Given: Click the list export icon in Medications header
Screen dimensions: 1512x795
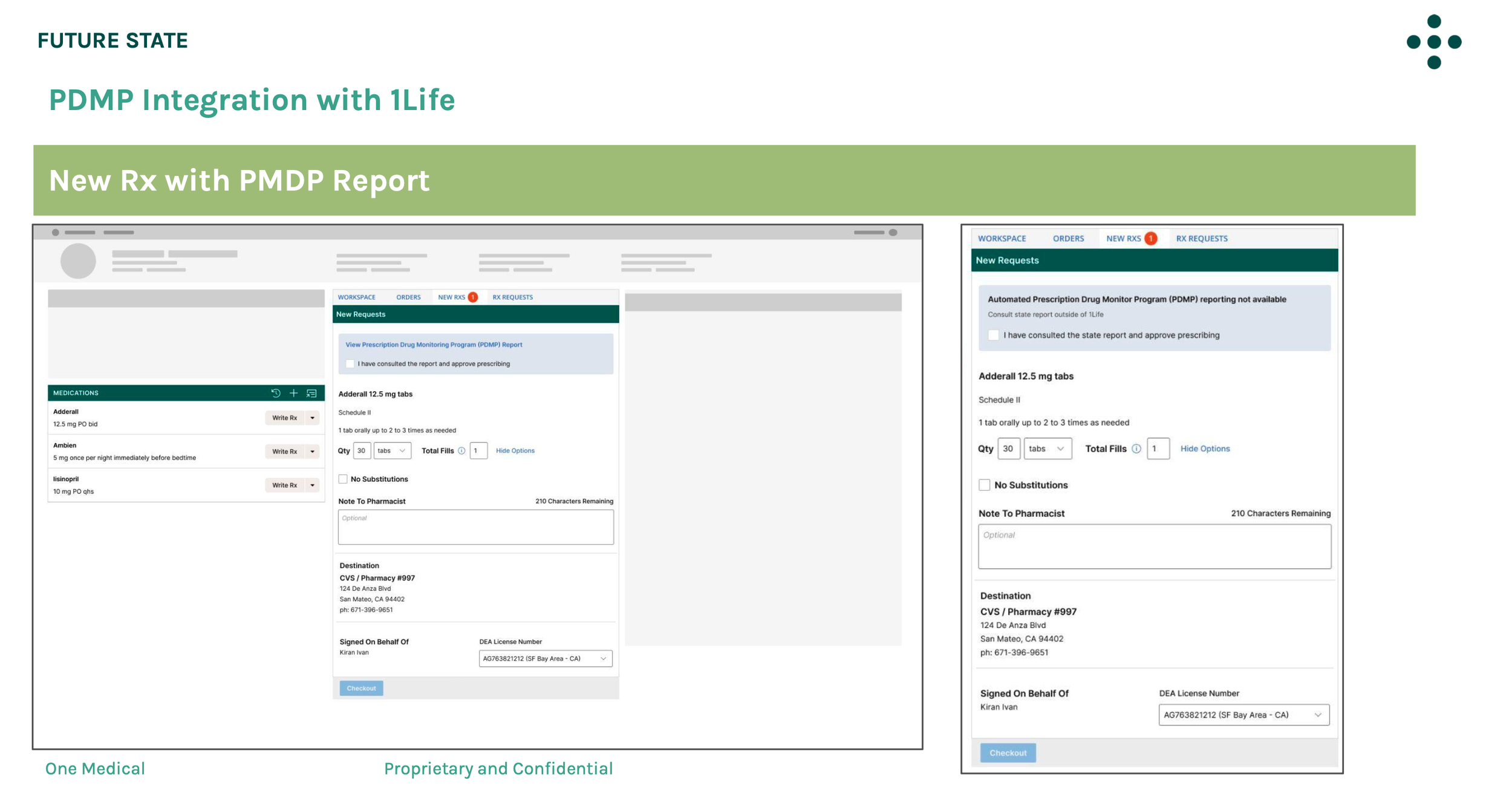Looking at the screenshot, I should (x=311, y=393).
